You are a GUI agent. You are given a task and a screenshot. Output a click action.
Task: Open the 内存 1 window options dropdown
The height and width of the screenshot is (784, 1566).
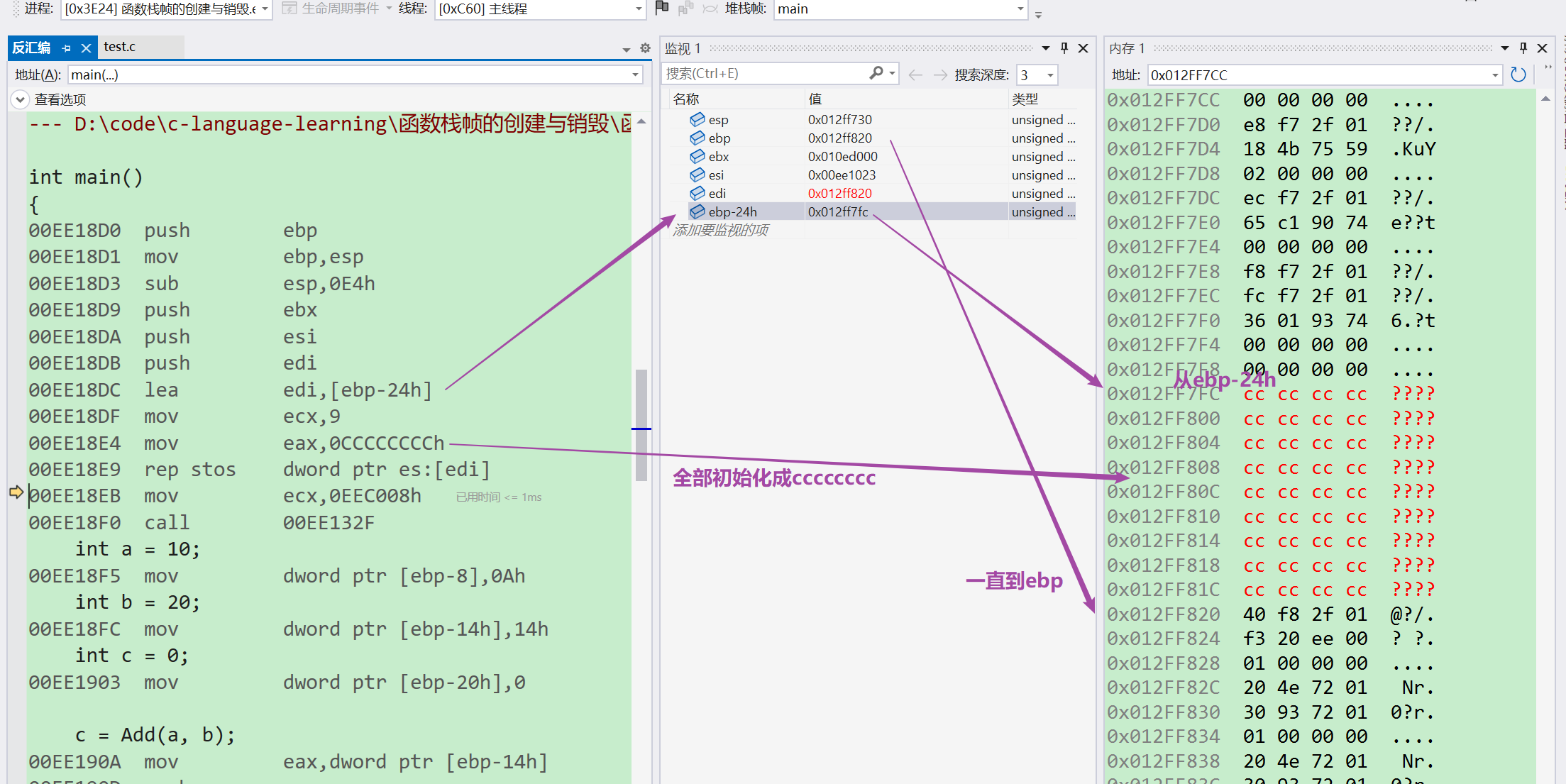pos(1504,48)
